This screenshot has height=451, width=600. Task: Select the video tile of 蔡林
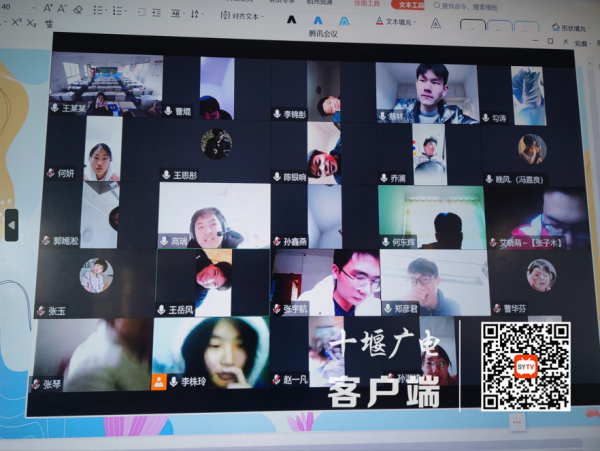[x=427, y=93]
